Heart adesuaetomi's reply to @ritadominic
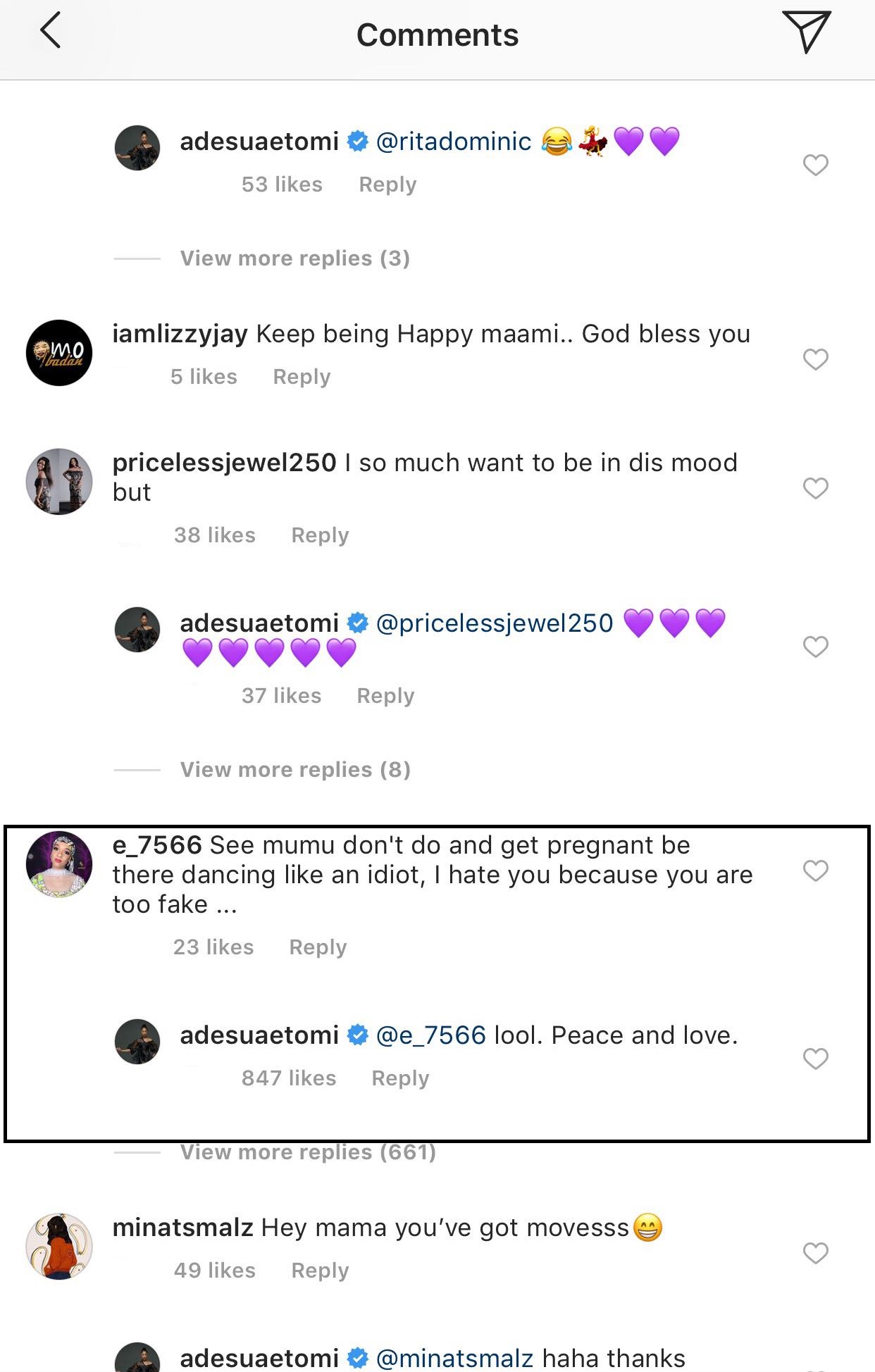The width and height of the screenshot is (875, 1372). click(815, 166)
